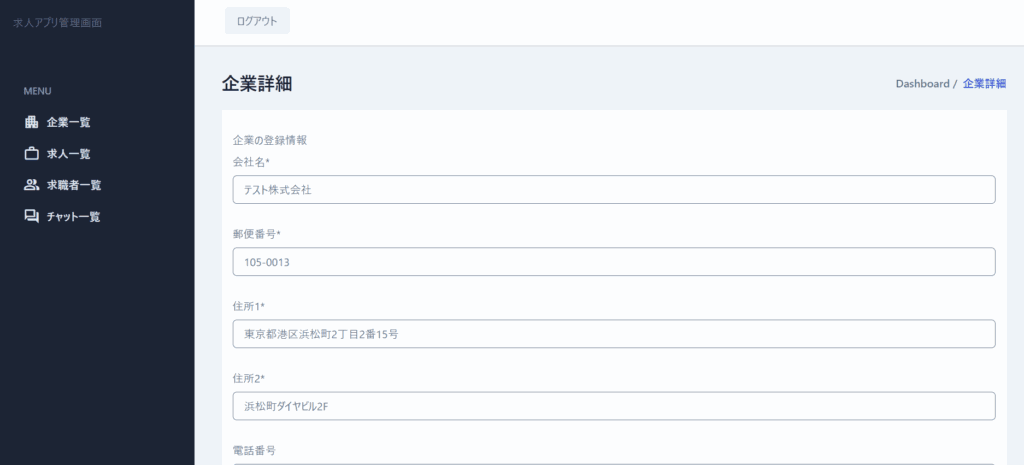Click the chat bubble icon beside チャット一覧

point(31,216)
